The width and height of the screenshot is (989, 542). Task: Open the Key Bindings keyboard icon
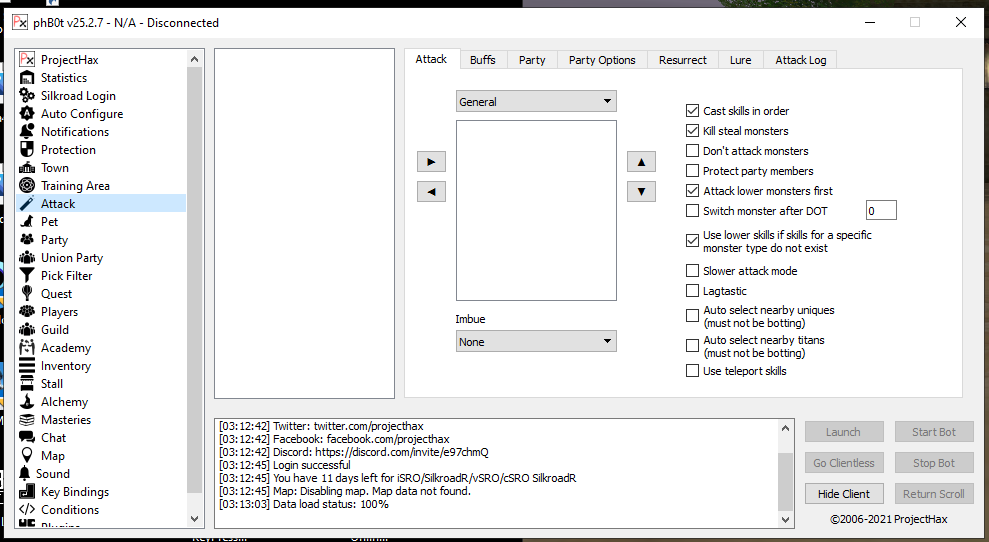[x=28, y=492]
